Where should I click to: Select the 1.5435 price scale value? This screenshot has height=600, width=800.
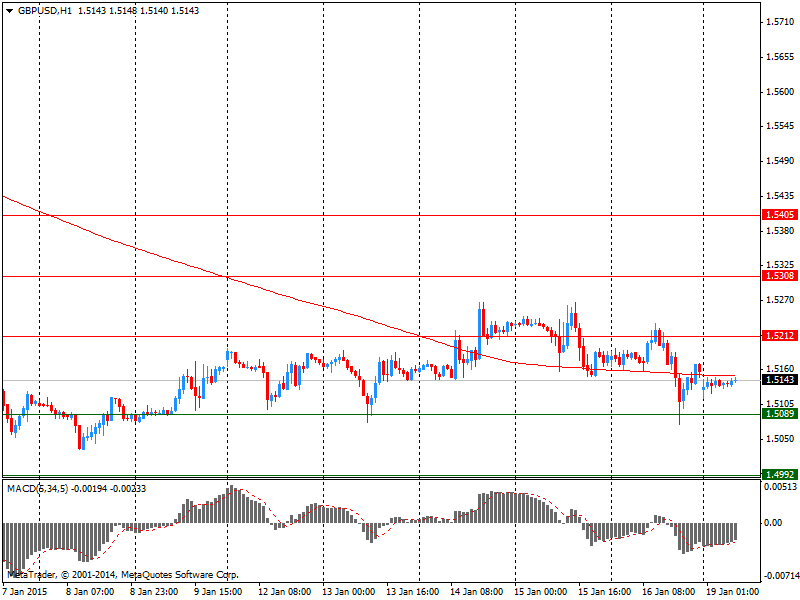pos(781,196)
